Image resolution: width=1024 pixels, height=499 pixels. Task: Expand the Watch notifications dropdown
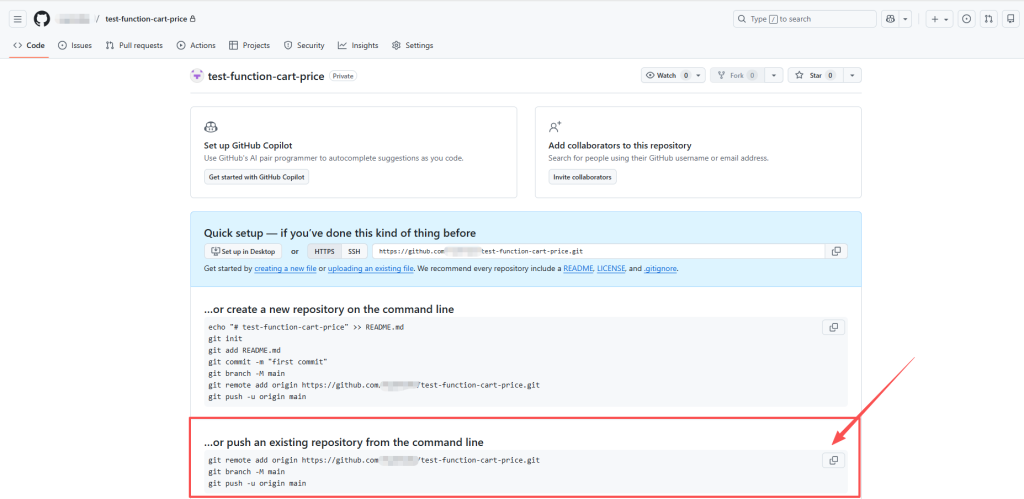697,75
